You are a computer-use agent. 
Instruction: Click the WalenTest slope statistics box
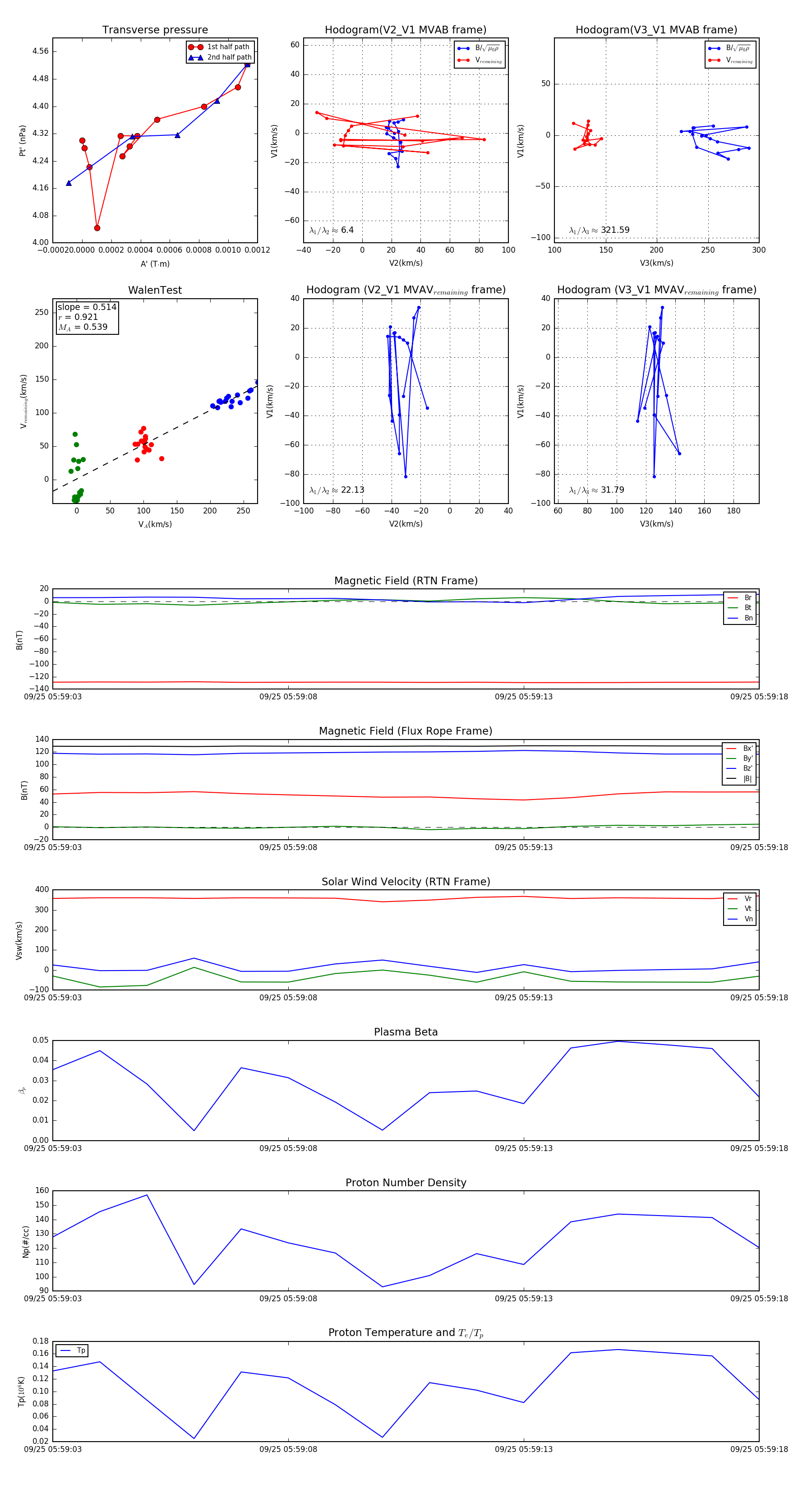click(87, 317)
